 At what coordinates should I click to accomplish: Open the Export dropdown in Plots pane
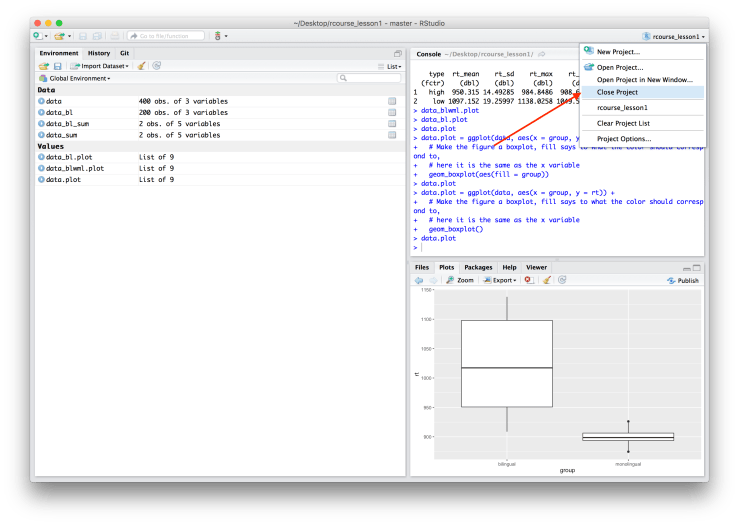(x=500, y=280)
